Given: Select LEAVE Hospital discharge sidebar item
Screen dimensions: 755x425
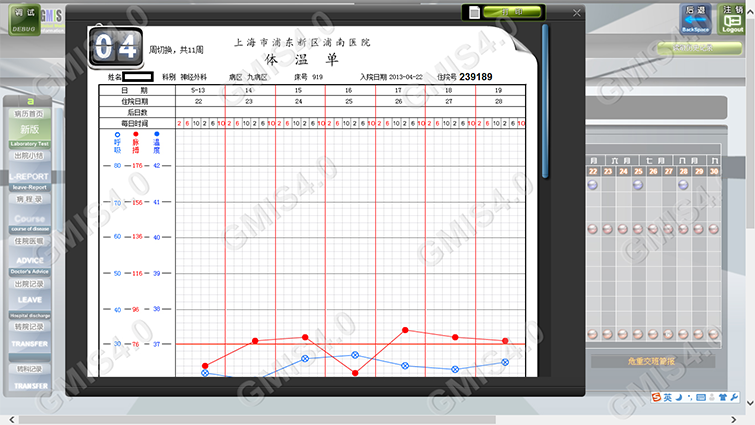Looking at the screenshot, I should pos(29,306).
